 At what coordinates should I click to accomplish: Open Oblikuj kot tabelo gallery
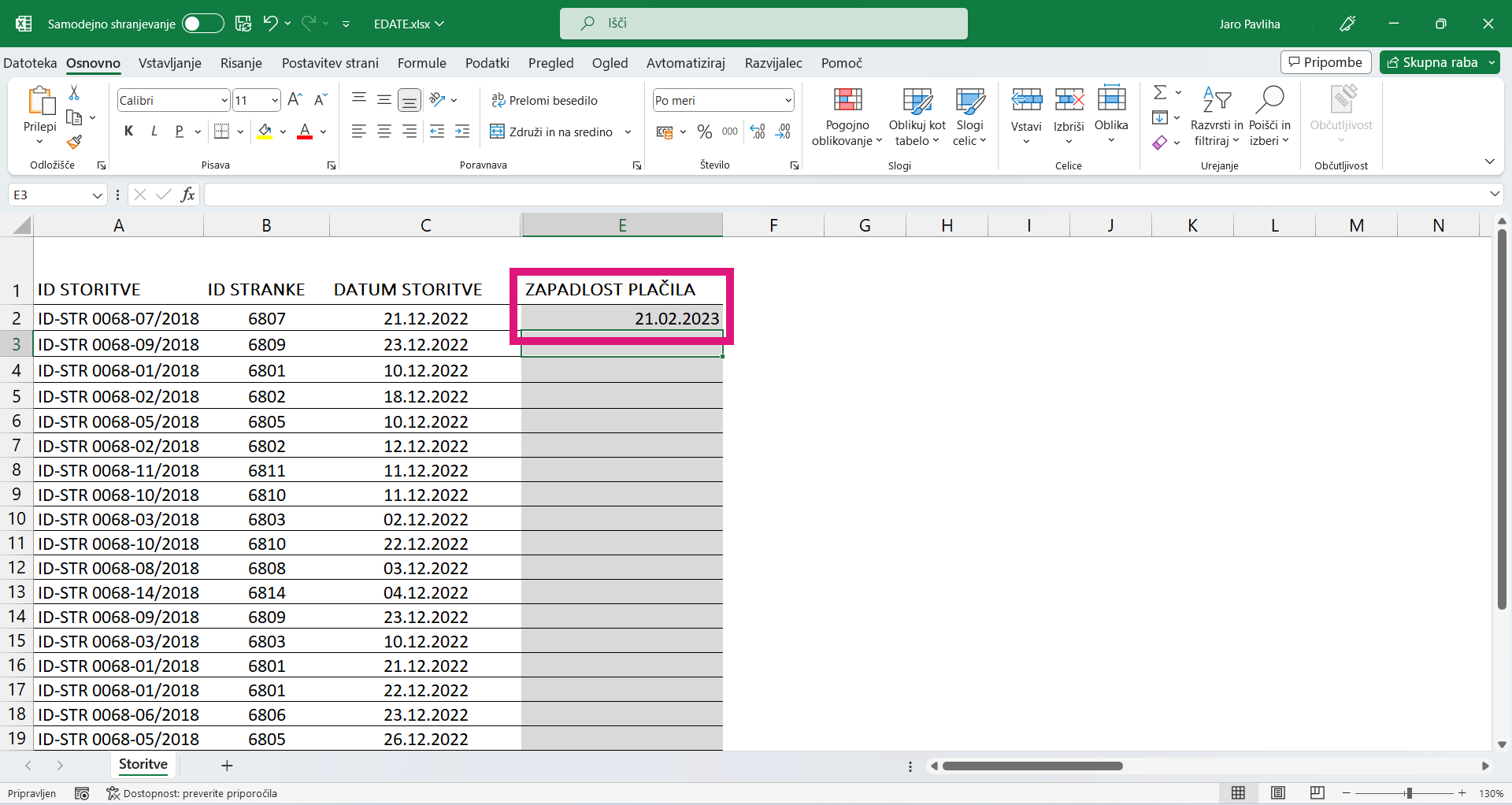click(917, 117)
